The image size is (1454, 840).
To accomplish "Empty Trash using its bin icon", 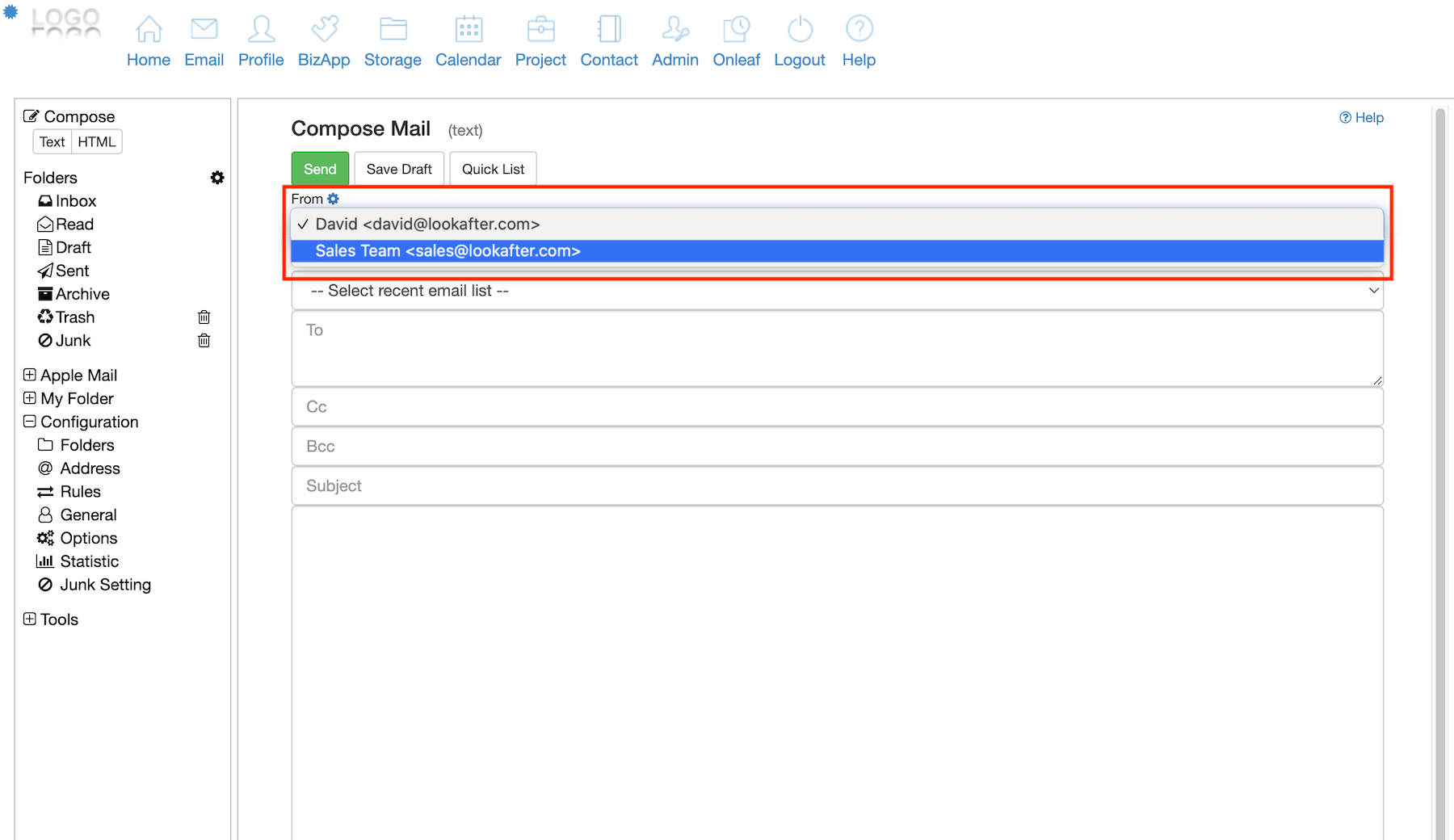I will (x=204, y=317).
